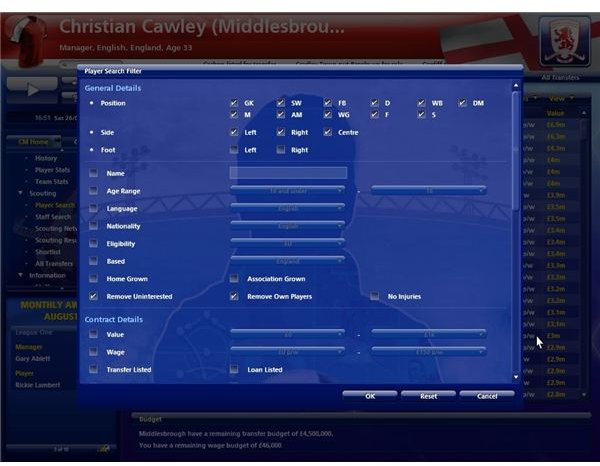Enable the Age Range filter checkbox
This screenshot has height=466, width=600.
click(93, 191)
